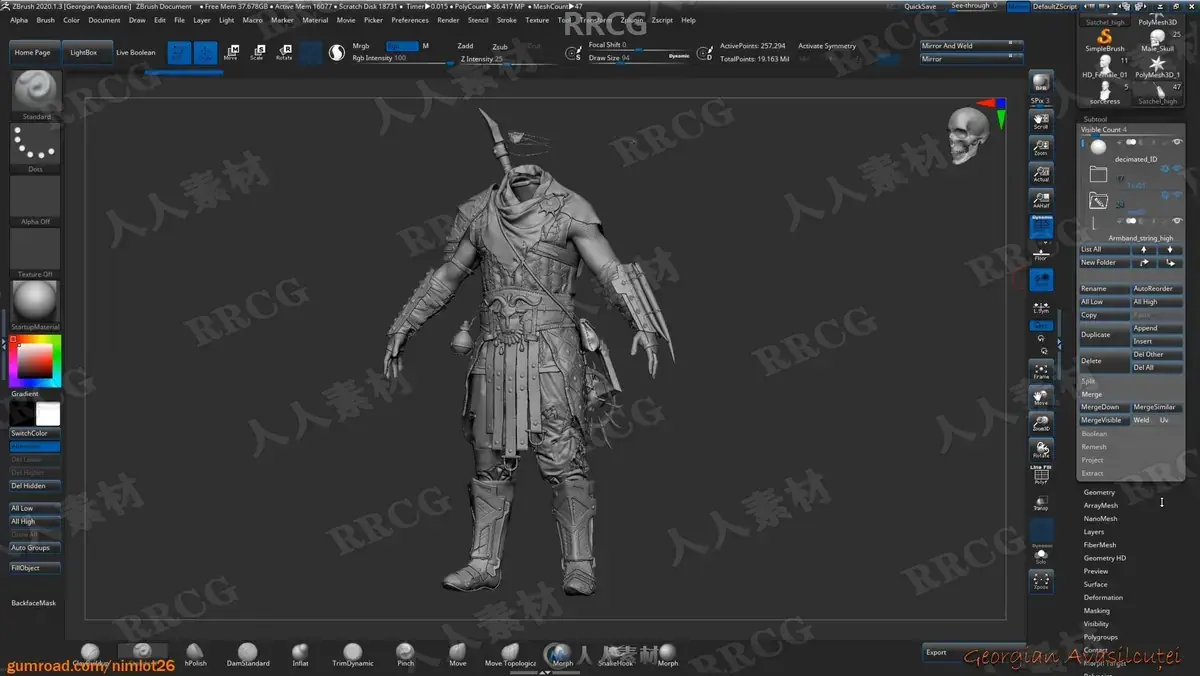Expand the Polygroups palette section
The height and width of the screenshot is (676, 1200).
(x=1101, y=637)
